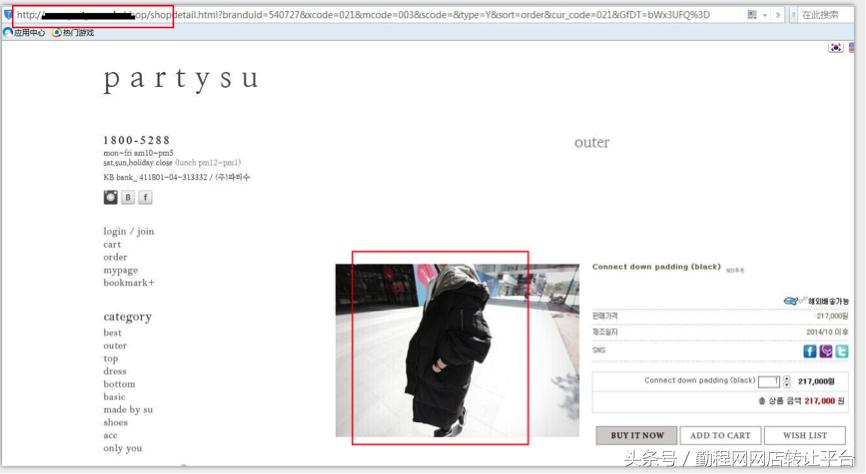Viewport: 866px width, 474px height.
Task: Select the made by su category
Action: click(x=128, y=409)
